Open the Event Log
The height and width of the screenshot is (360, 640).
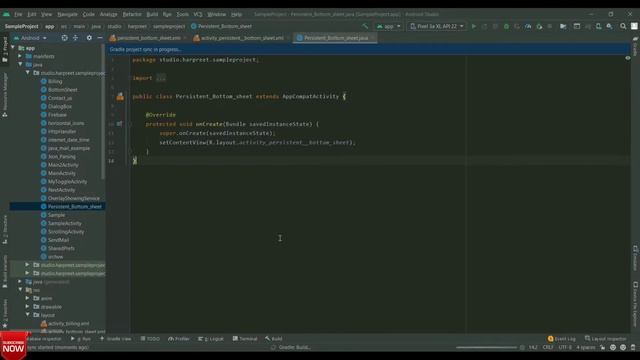[562, 339]
